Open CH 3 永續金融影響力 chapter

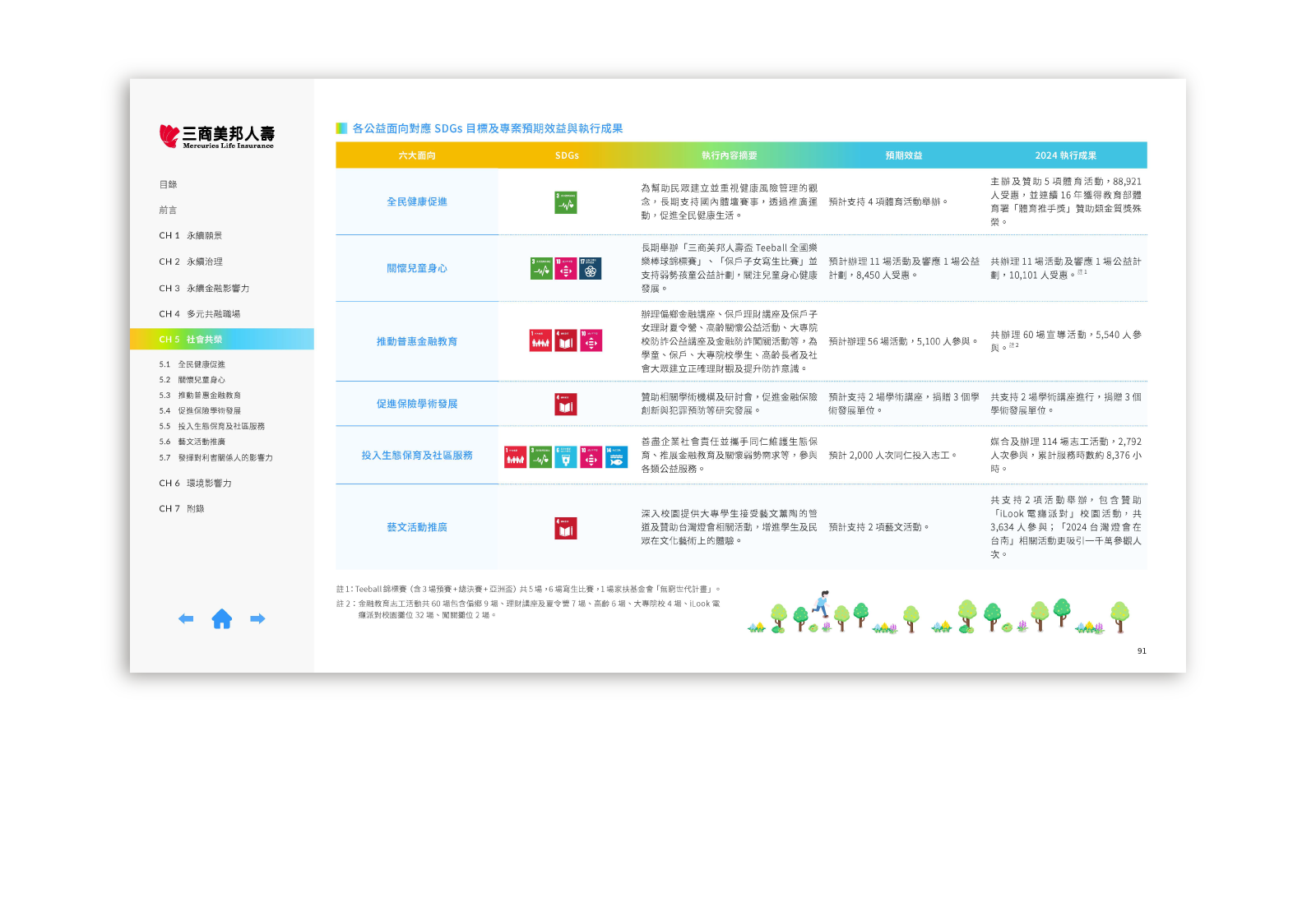pos(204,289)
